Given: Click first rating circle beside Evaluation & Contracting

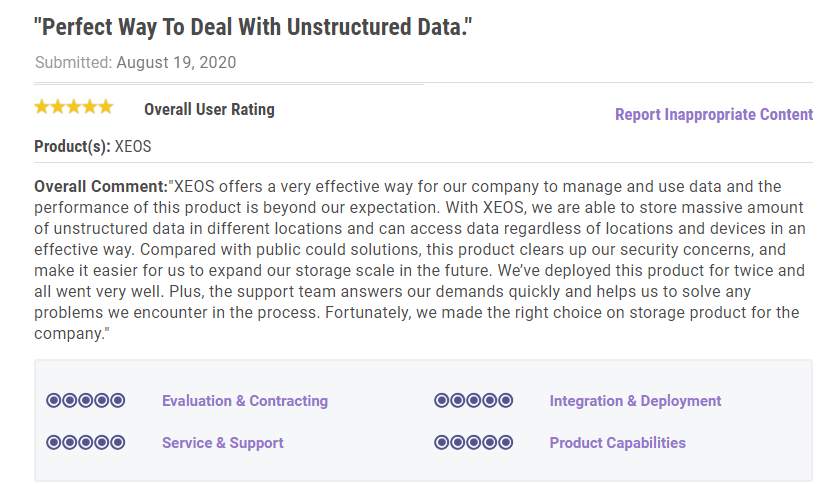Looking at the screenshot, I should tap(53, 400).
